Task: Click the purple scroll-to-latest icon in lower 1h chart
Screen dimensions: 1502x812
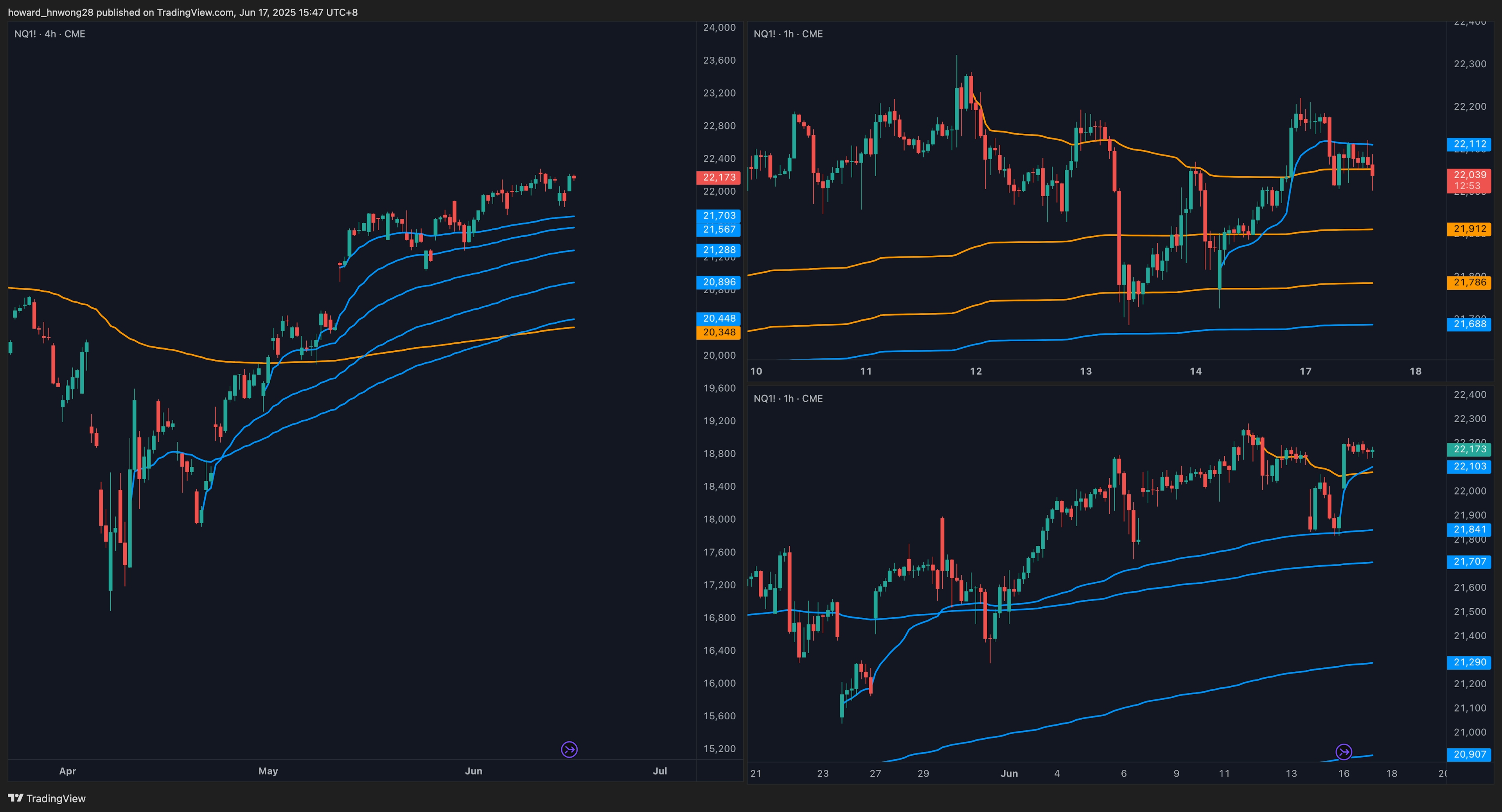Action: (x=1344, y=752)
